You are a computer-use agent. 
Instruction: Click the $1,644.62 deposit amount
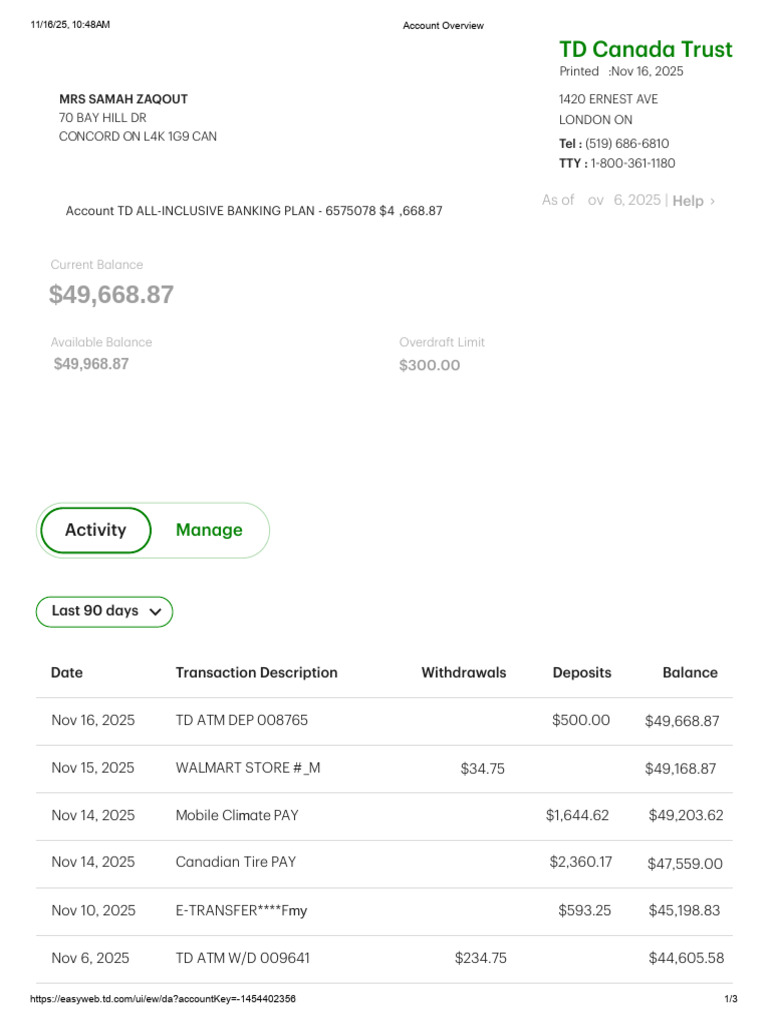click(x=577, y=816)
